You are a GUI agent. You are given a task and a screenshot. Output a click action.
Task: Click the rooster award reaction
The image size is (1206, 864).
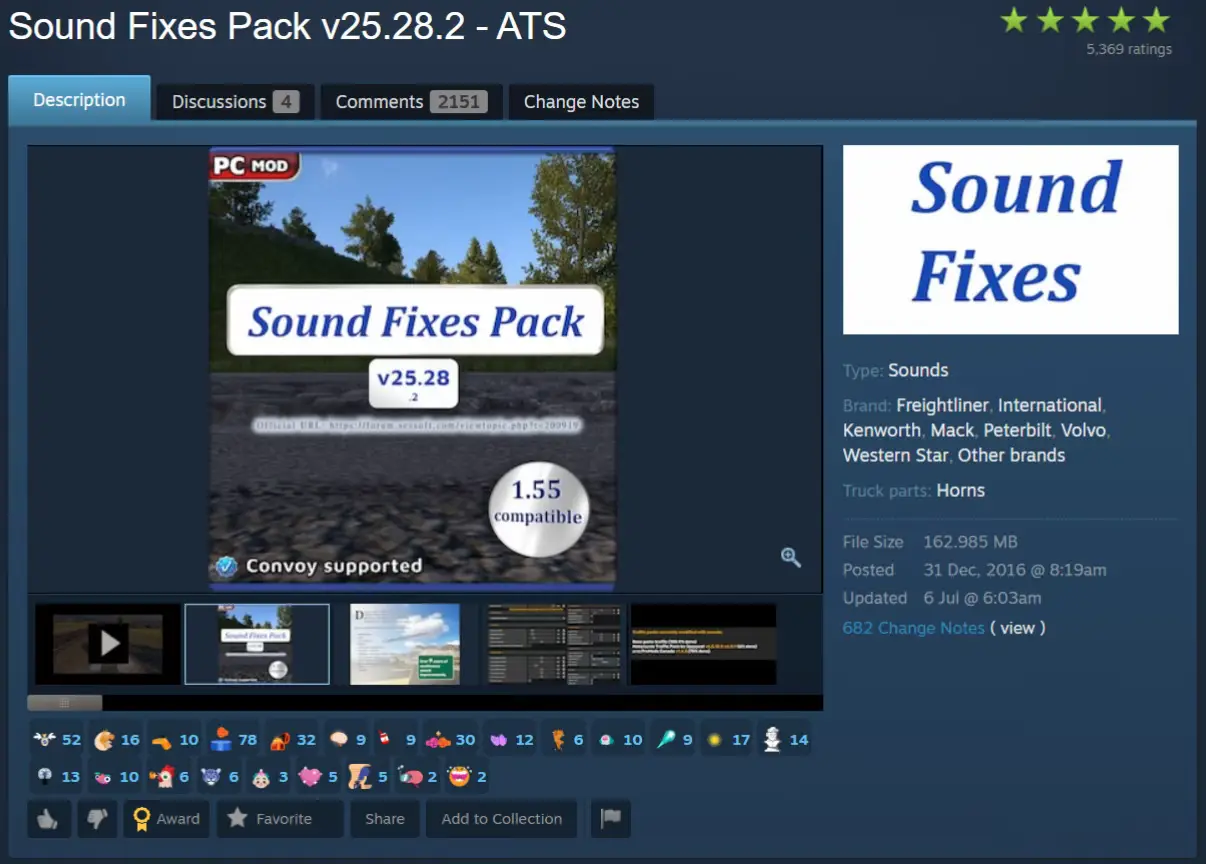pos(169,776)
